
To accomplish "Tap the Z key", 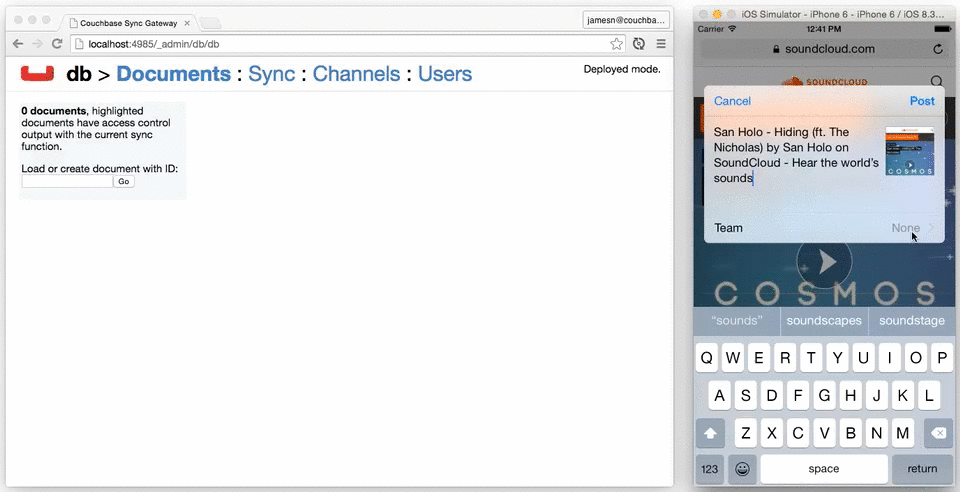I will (x=746, y=433).
